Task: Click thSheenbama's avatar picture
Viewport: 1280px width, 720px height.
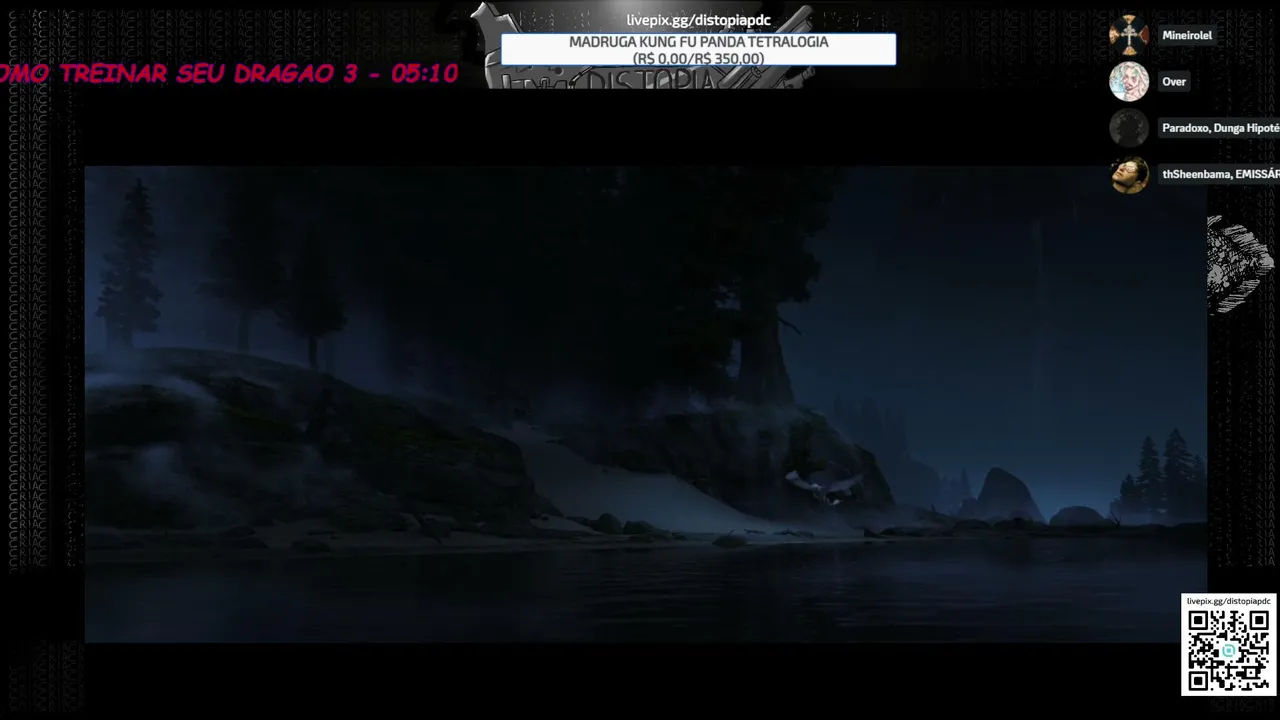Action: [1129, 174]
